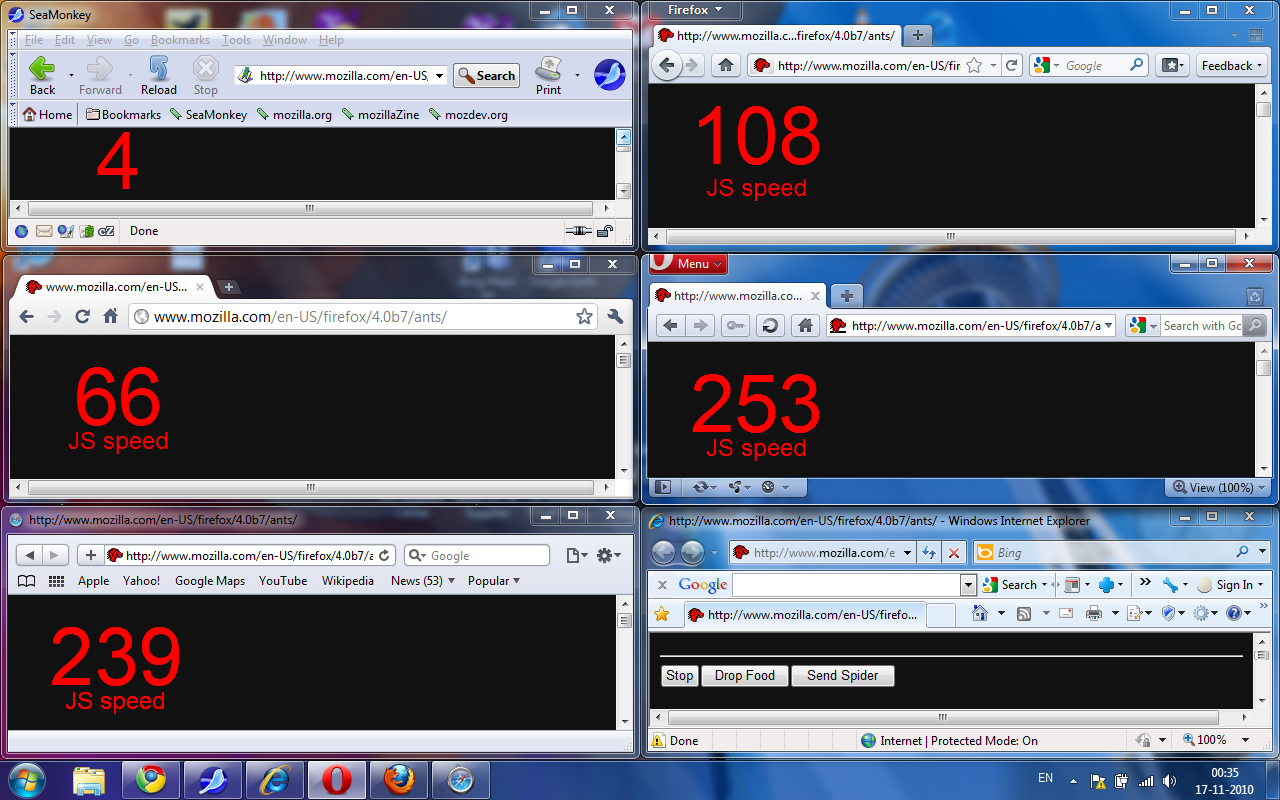Open the Opera Menu button
Image resolution: width=1280 pixels, height=800 pixels.
click(x=689, y=264)
